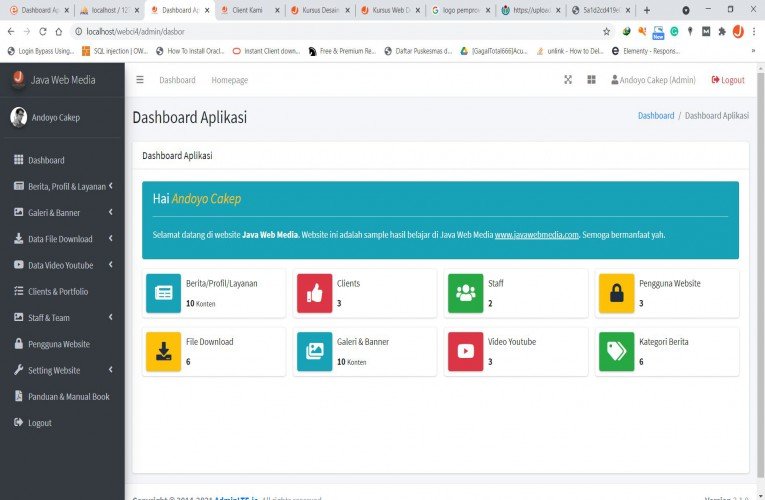The width and height of the screenshot is (765, 500).
Task: Switch to the Client Kami tab
Action: [251, 10]
